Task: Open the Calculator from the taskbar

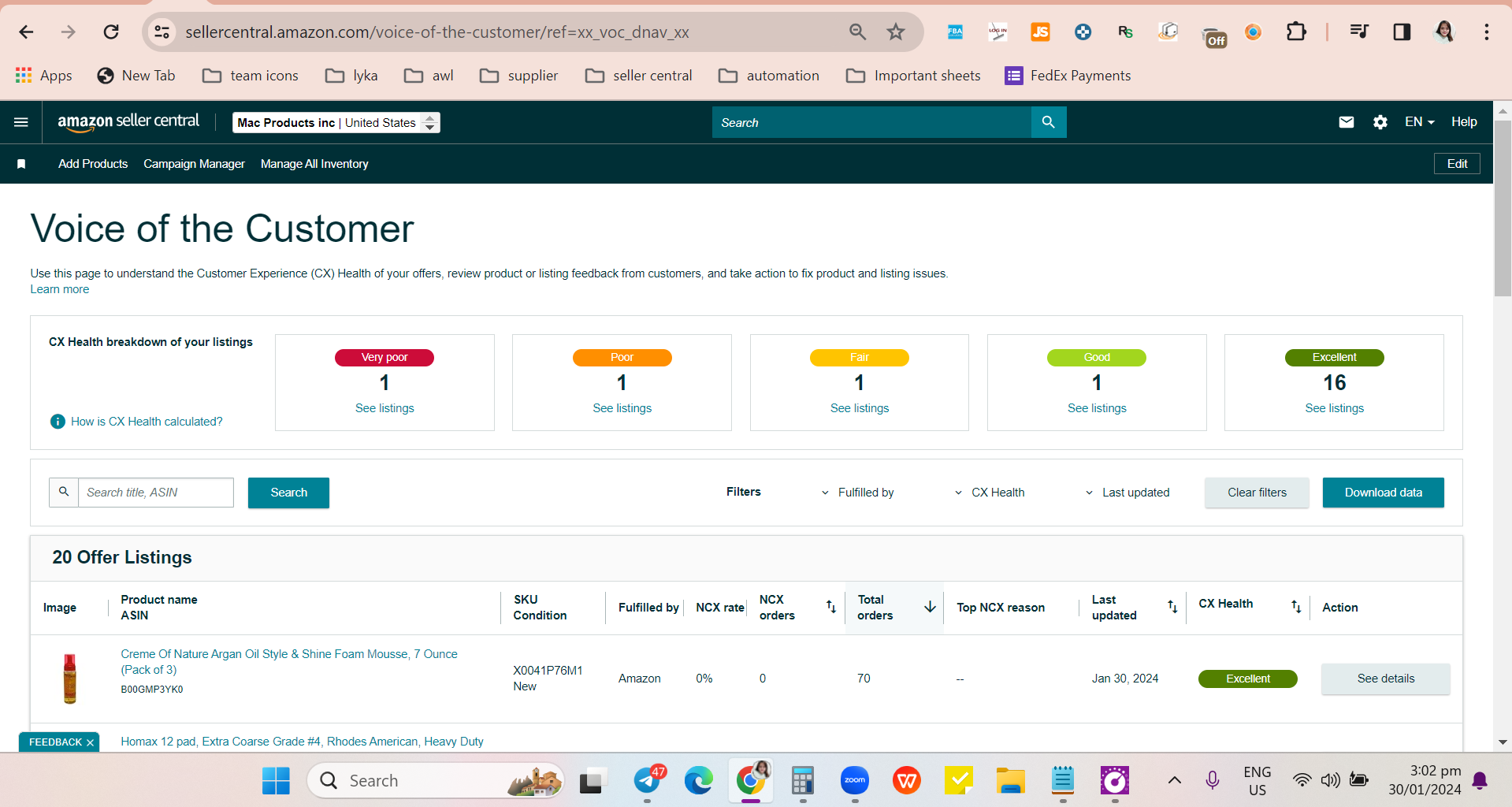Action: tap(802, 781)
